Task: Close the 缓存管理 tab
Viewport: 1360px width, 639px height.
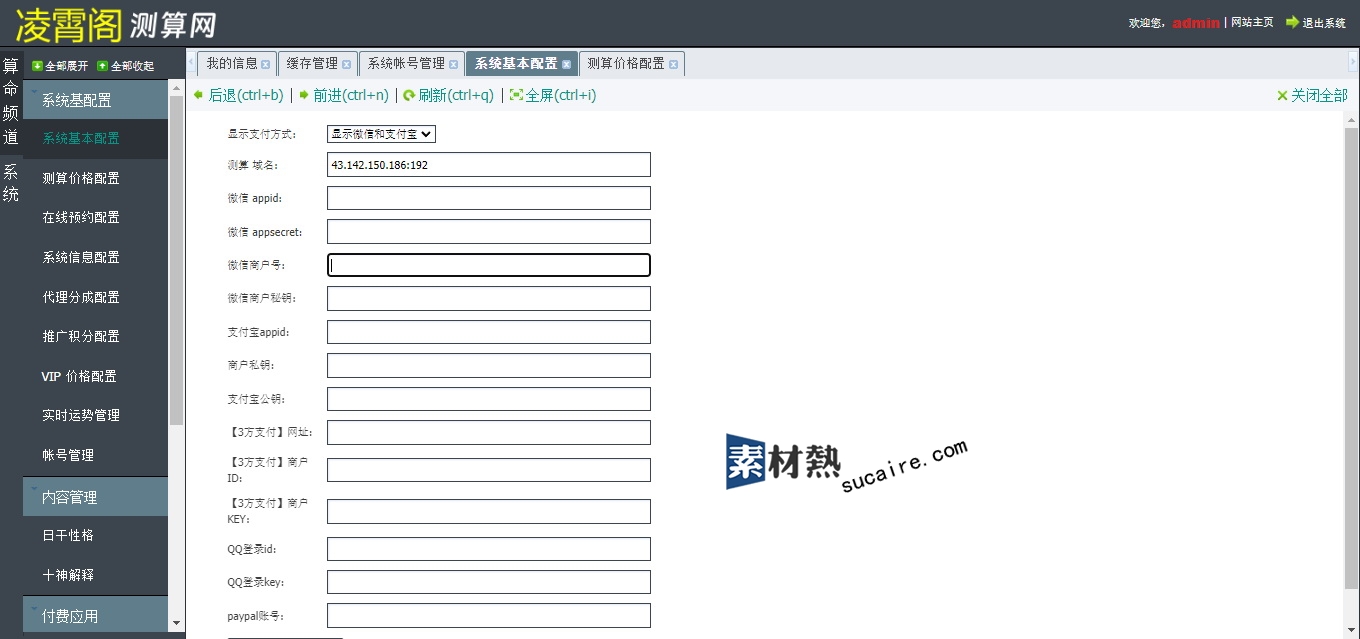Action: pos(347,65)
